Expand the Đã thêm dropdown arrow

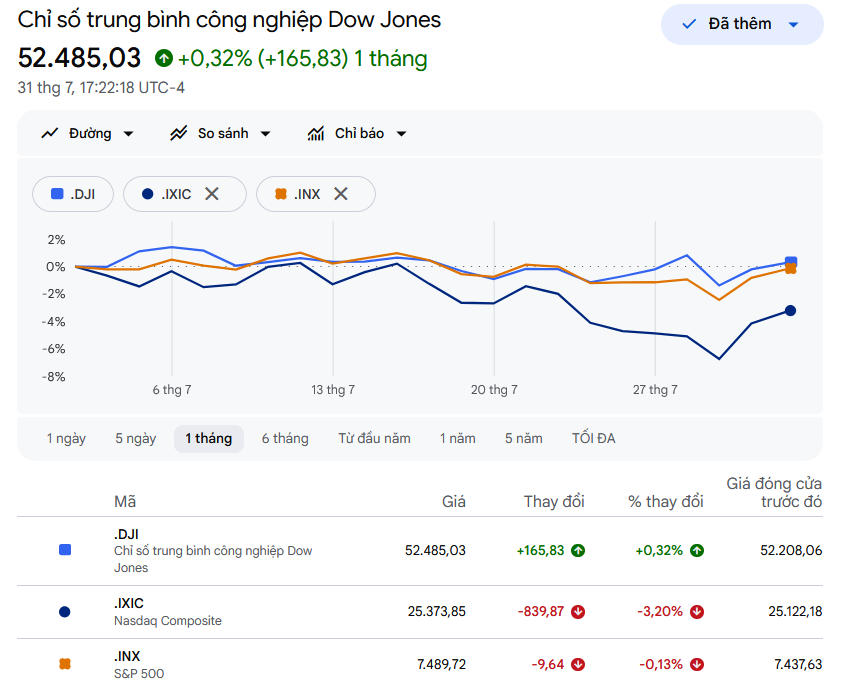pos(794,25)
